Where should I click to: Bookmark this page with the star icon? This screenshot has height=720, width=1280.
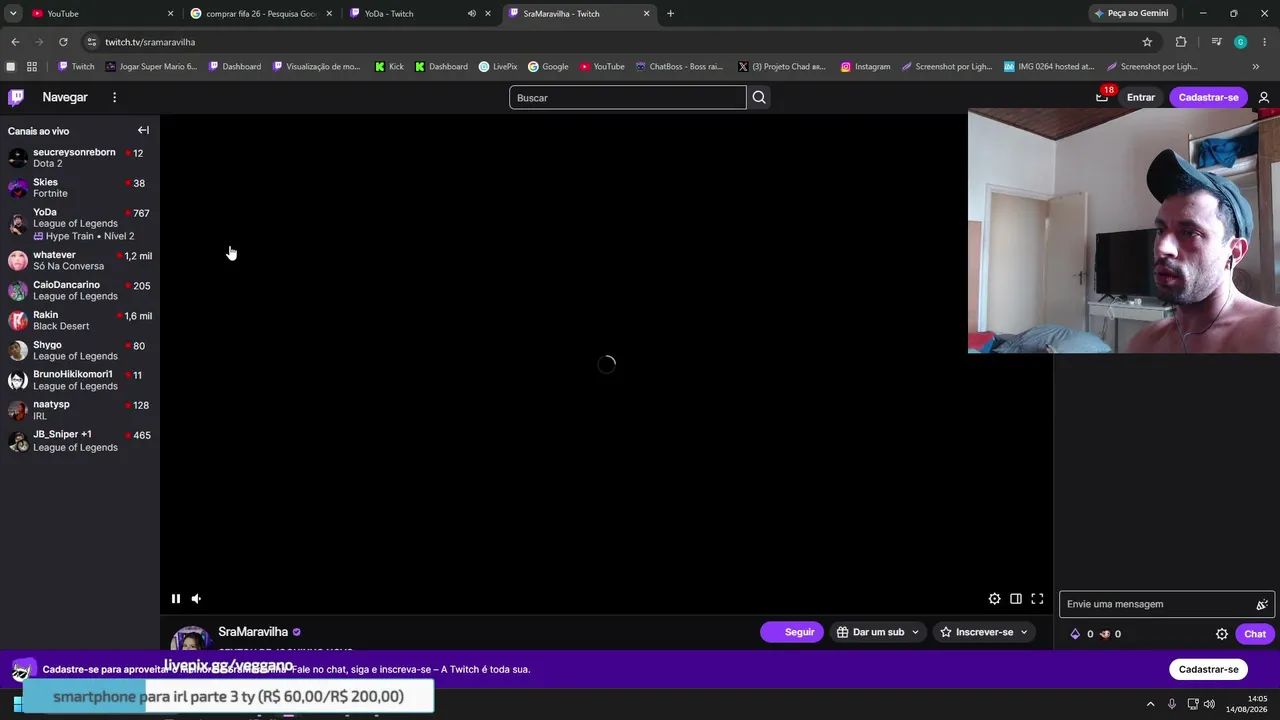click(x=1147, y=42)
